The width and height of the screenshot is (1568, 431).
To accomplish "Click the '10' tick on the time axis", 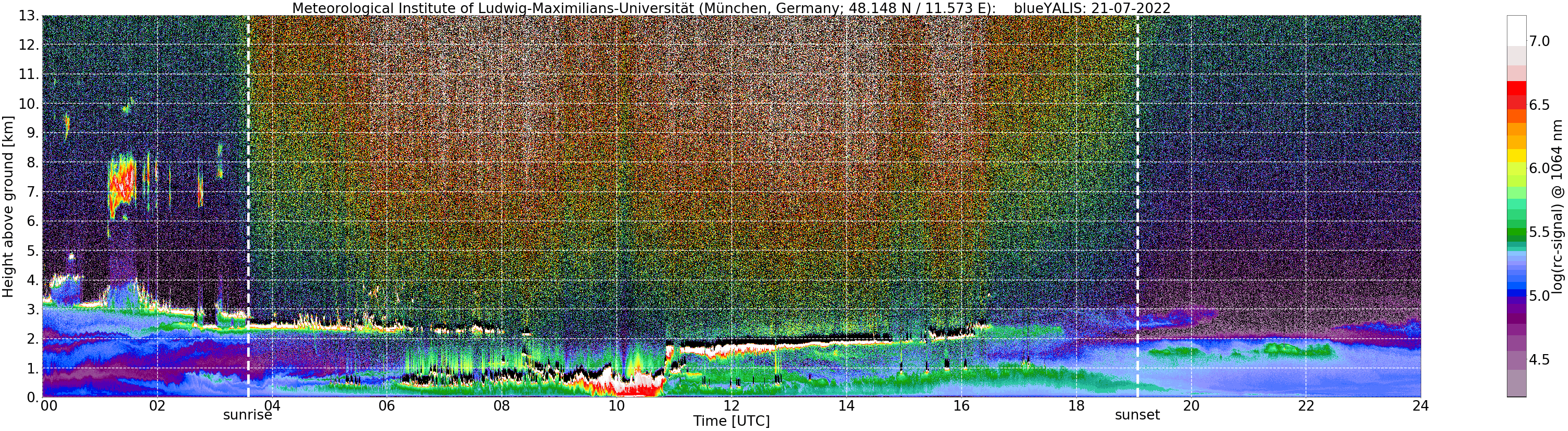I will click(617, 406).
